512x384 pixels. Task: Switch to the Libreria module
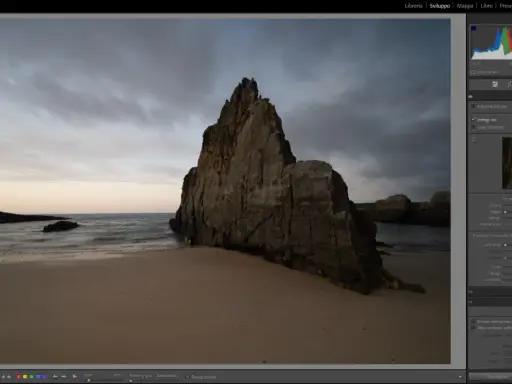413,6
